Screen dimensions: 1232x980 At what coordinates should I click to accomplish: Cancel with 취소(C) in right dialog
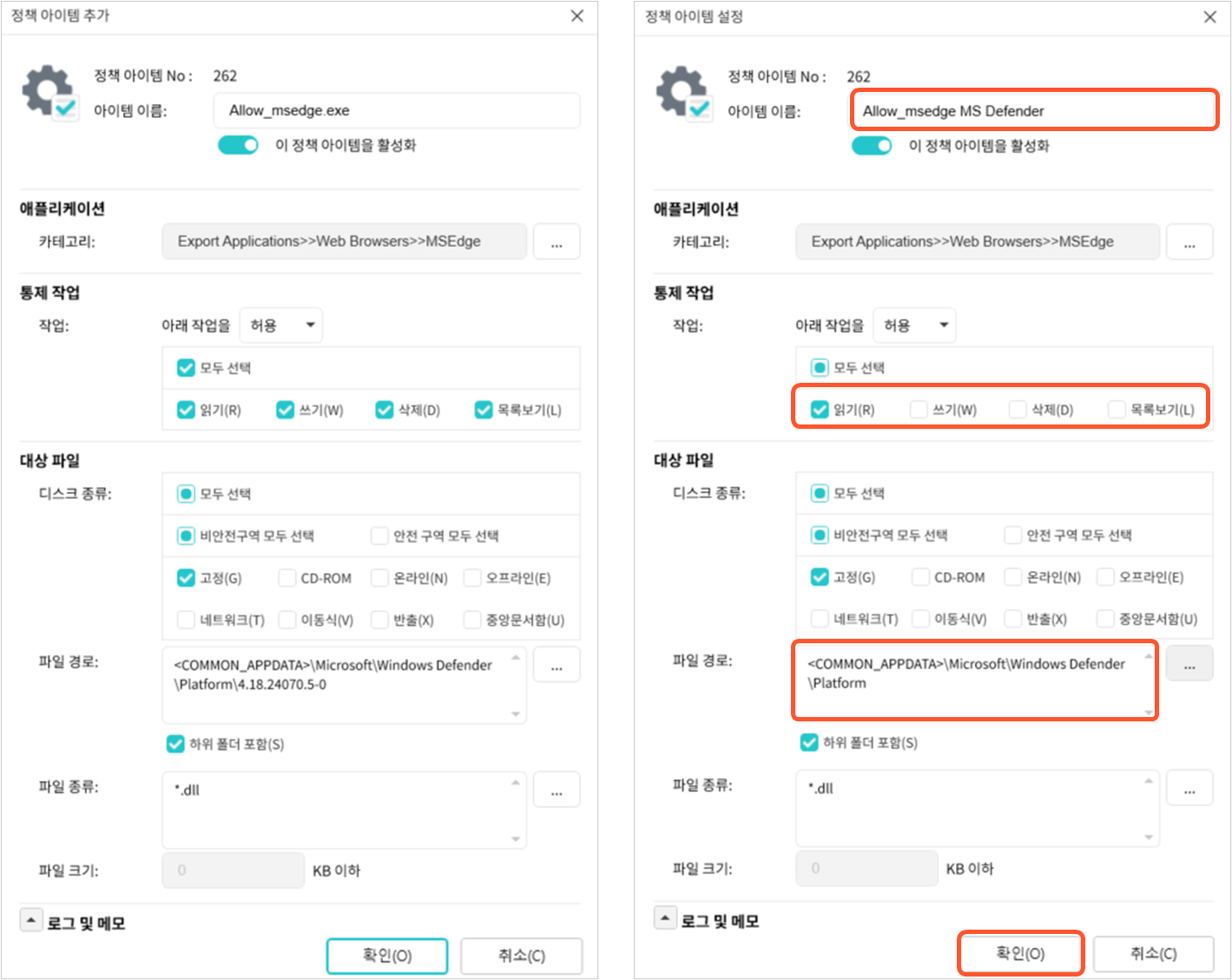coord(1154,954)
